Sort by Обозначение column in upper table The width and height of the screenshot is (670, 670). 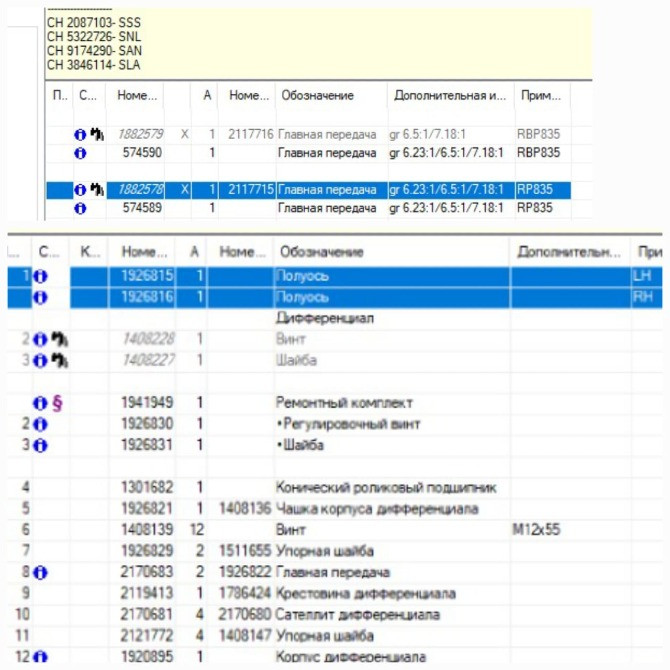(317, 96)
